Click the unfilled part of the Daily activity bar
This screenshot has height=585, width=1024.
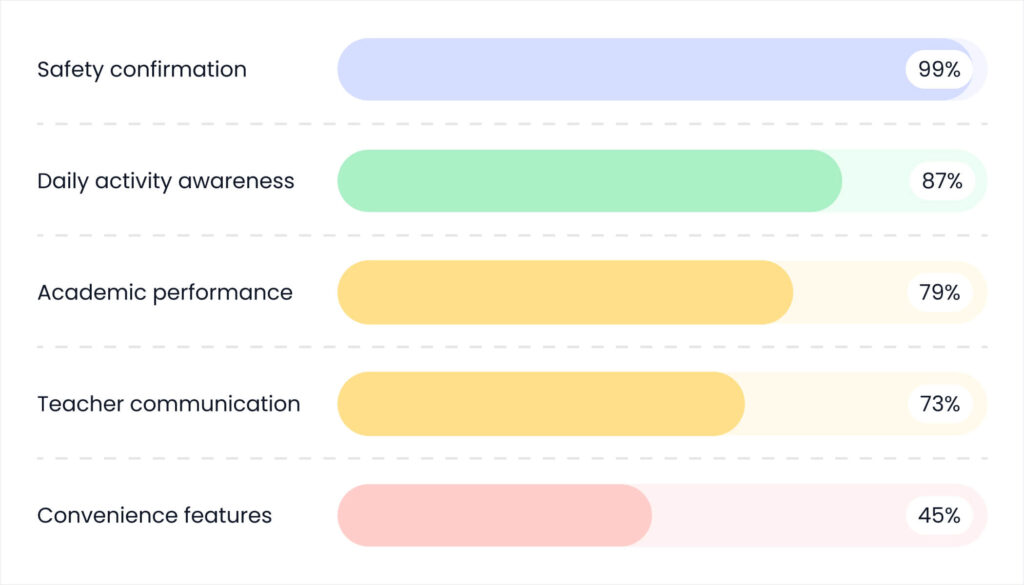click(873, 181)
